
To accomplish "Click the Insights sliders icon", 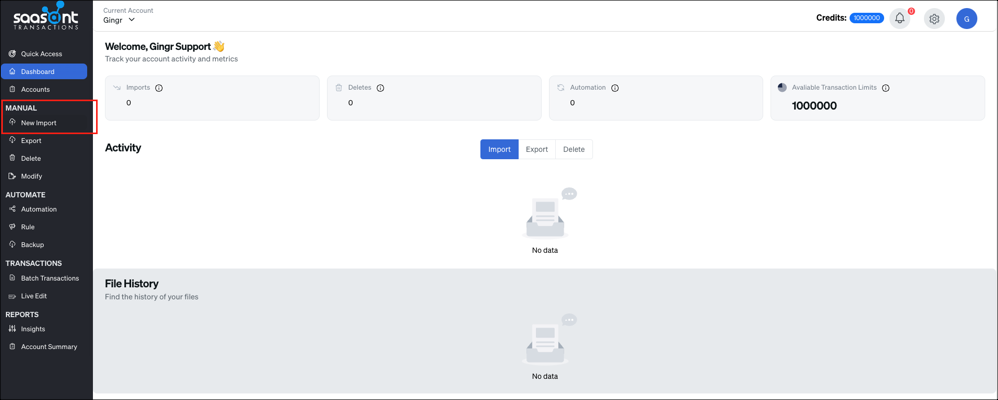I will point(12,329).
